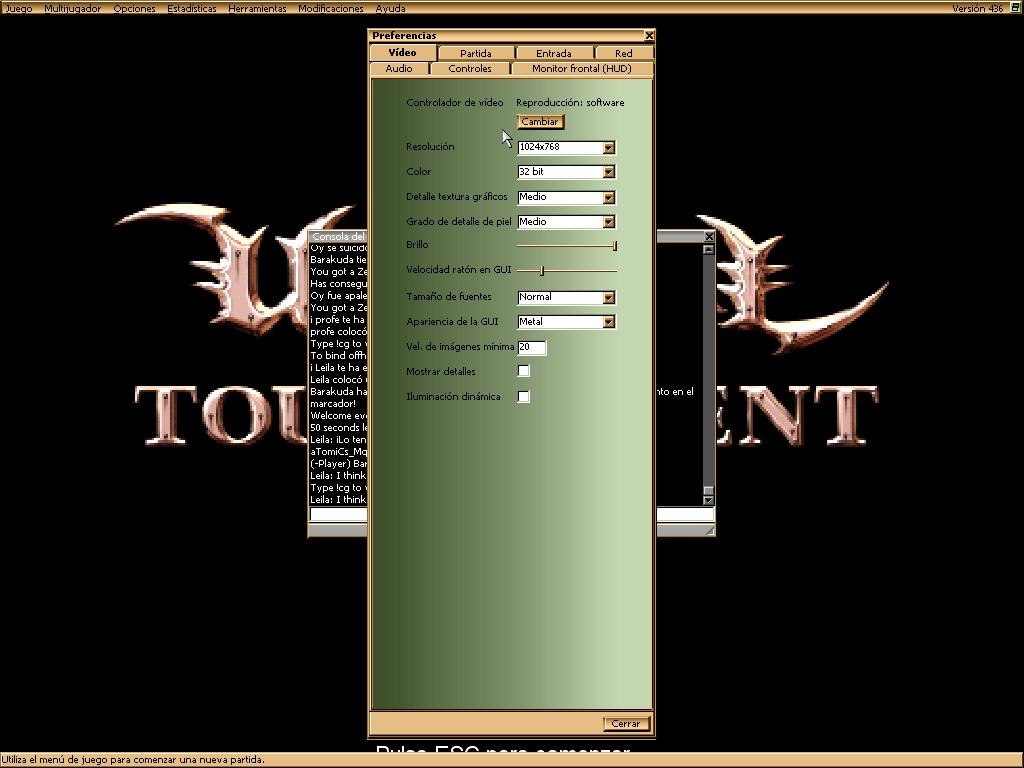Click the console line starting "Leila colocó"
The image size is (1024, 768).
pos(338,379)
